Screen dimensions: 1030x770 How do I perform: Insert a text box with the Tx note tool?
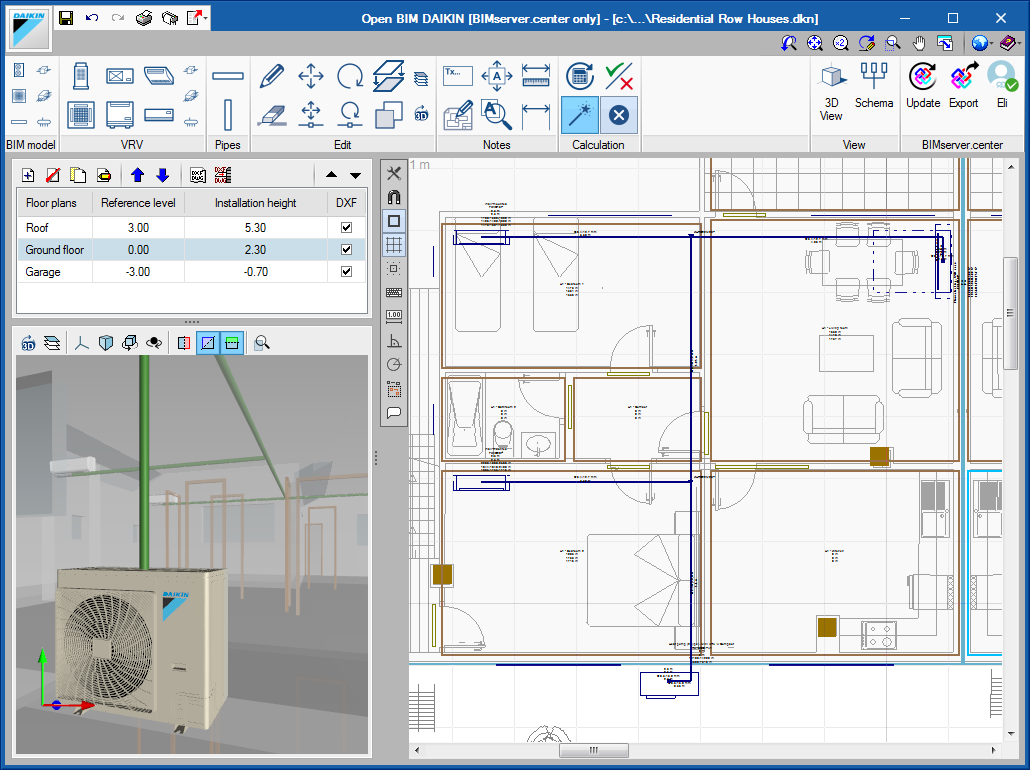[458, 76]
